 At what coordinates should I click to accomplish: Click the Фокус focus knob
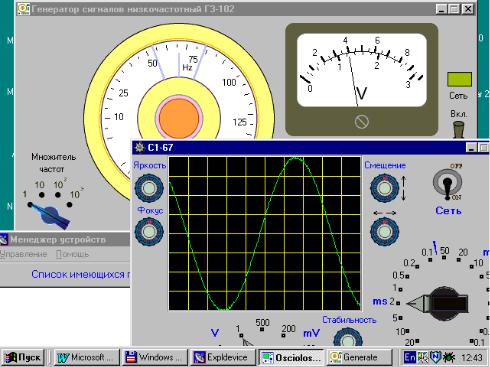click(149, 231)
